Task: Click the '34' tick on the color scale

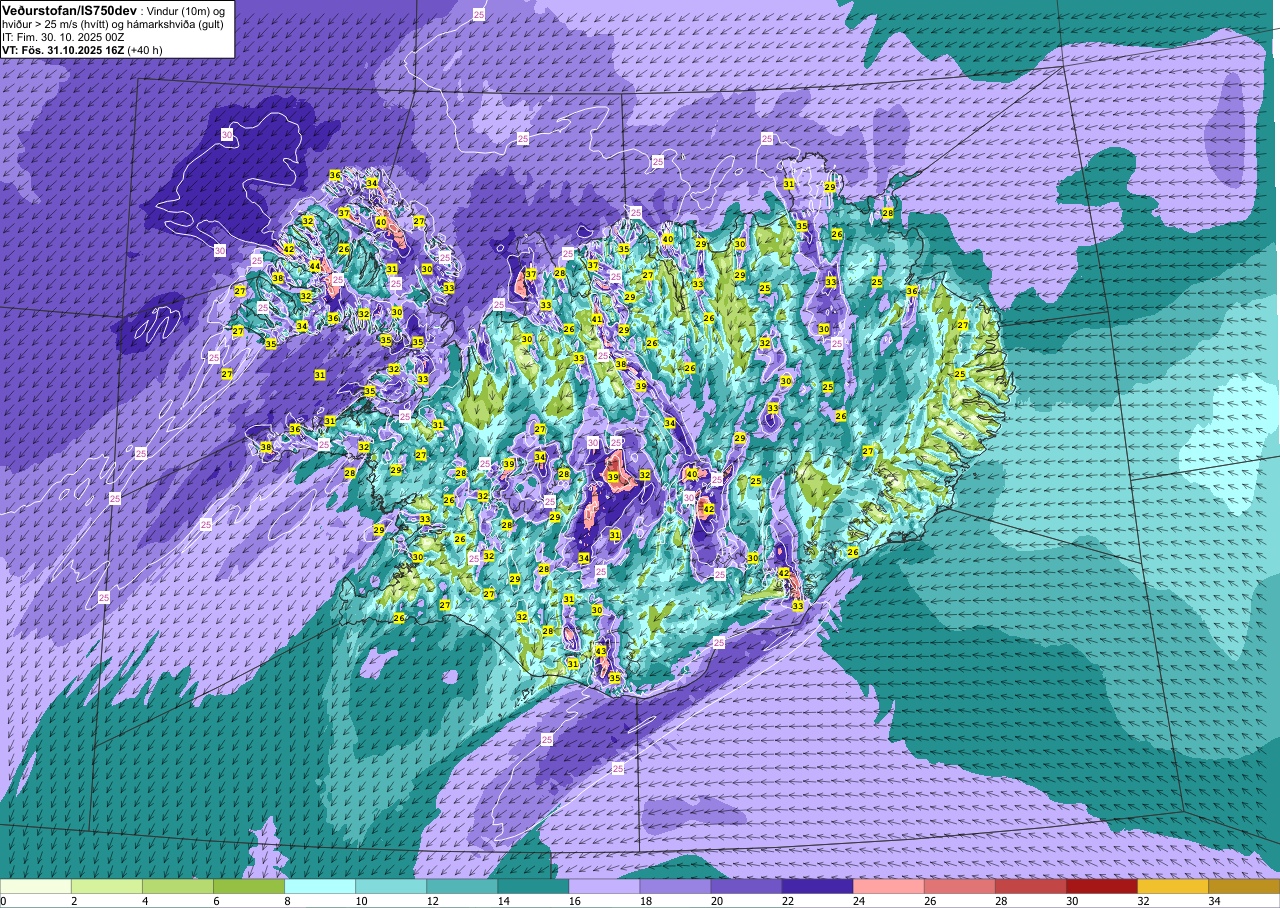Action: [x=1213, y=901]
